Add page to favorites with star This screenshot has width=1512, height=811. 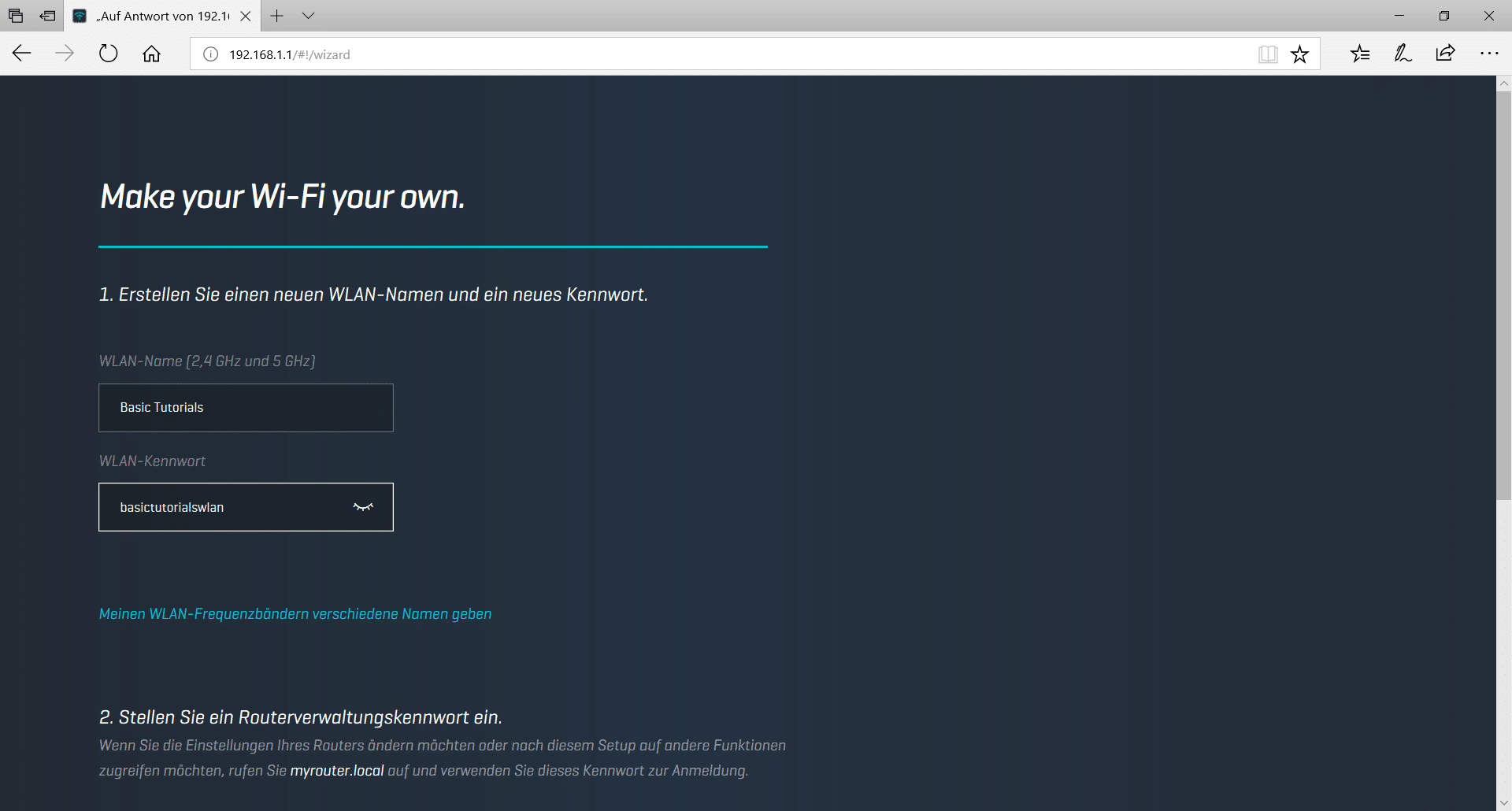tap(1299, 54)
